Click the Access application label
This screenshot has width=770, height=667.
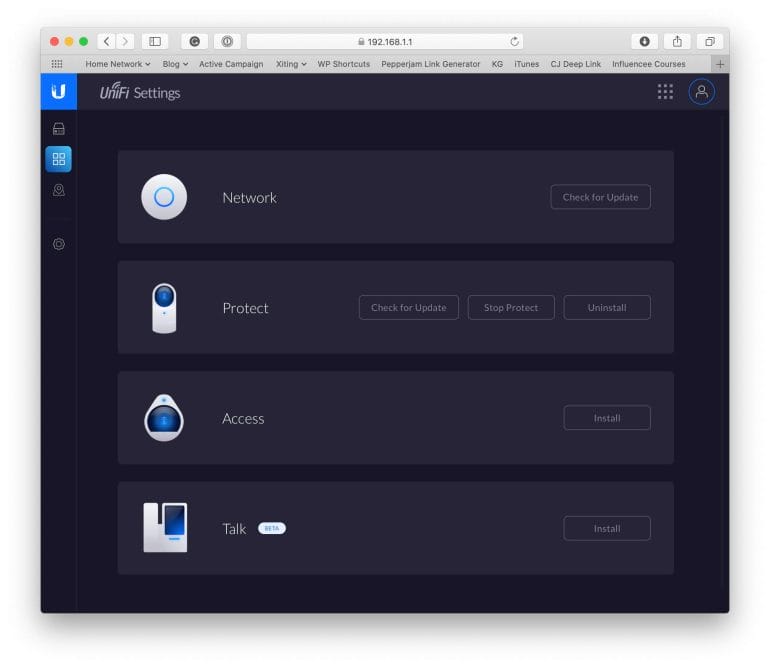[243, 418]
